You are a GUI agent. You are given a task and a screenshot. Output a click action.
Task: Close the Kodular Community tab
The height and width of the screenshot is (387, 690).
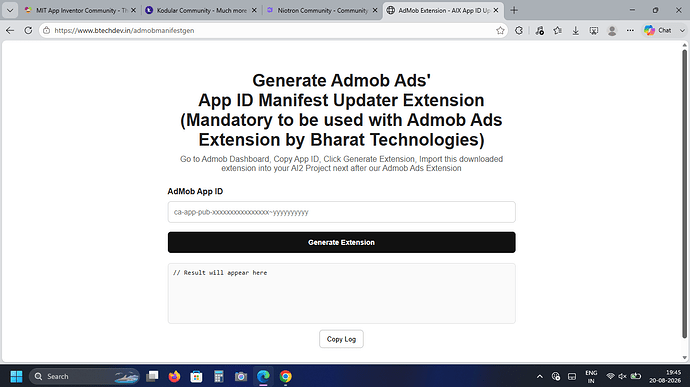[x=254, y=10]
